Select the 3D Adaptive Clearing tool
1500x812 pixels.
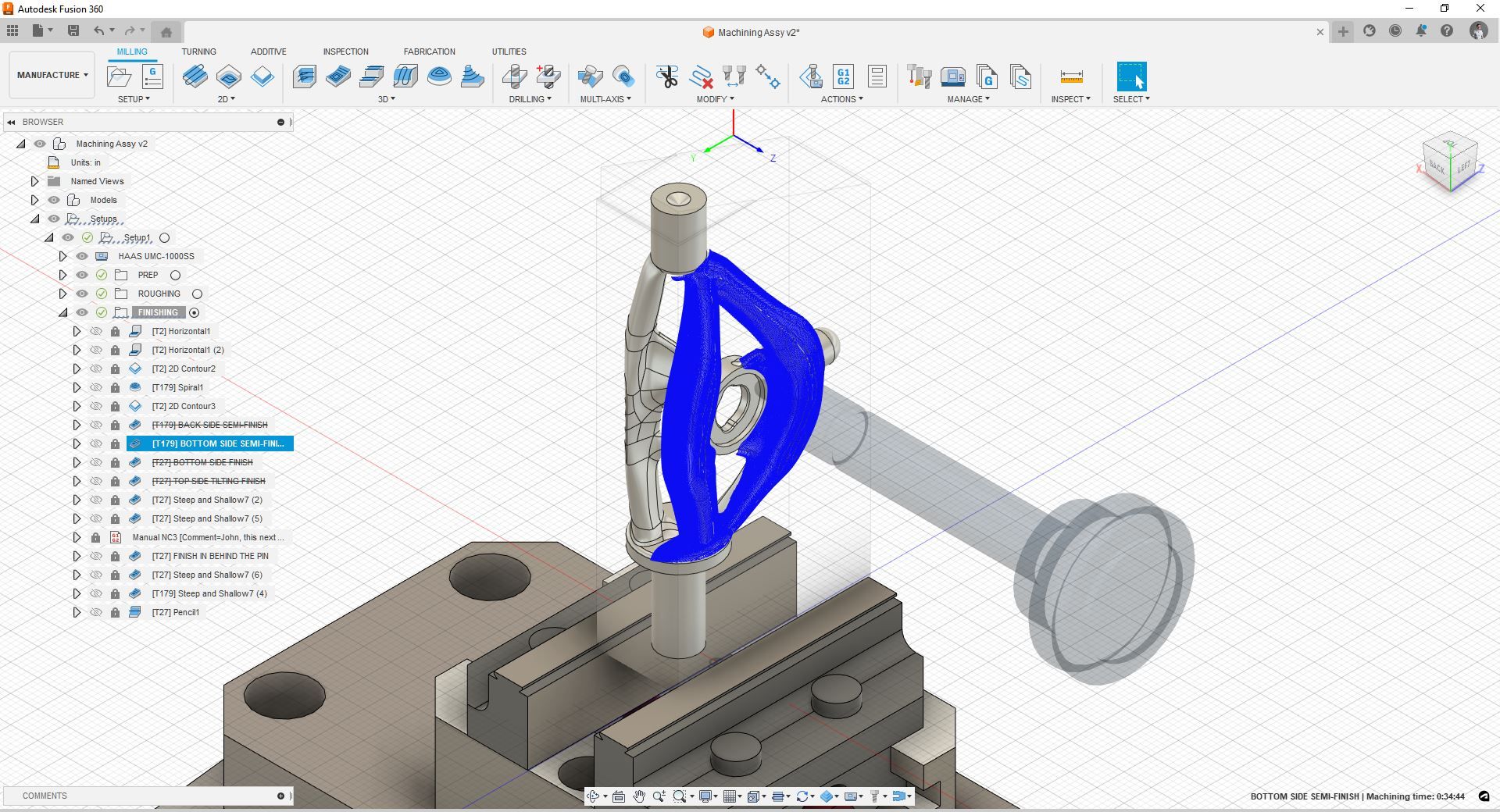coord(305,77)
